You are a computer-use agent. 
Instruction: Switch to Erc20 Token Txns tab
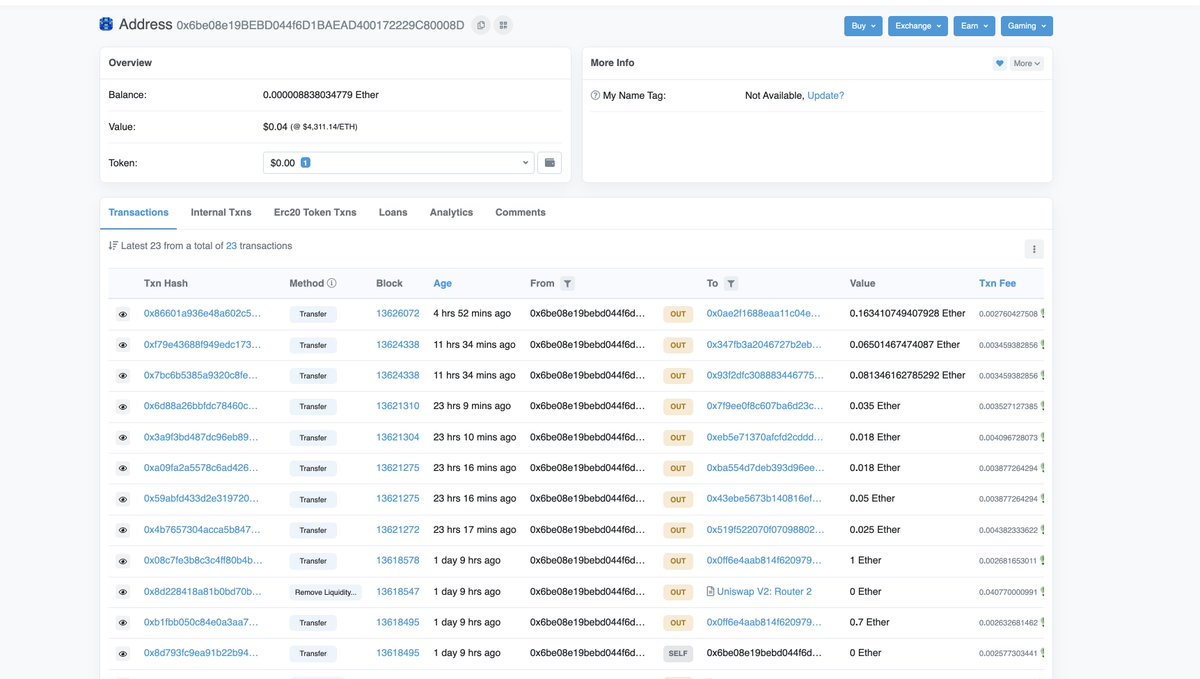click(x=315, y=213)
